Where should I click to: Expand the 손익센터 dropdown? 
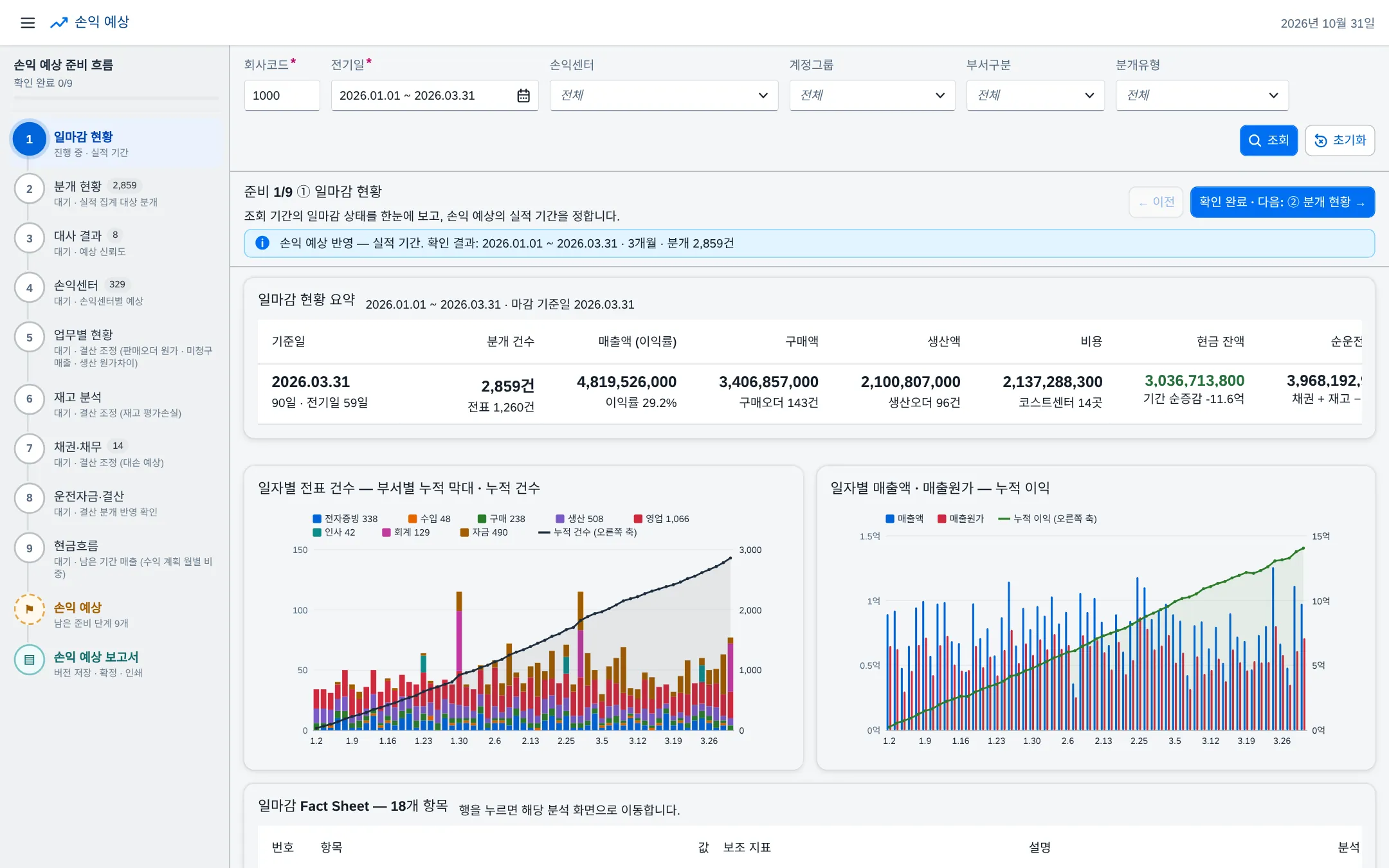click(x=664, y=96)
